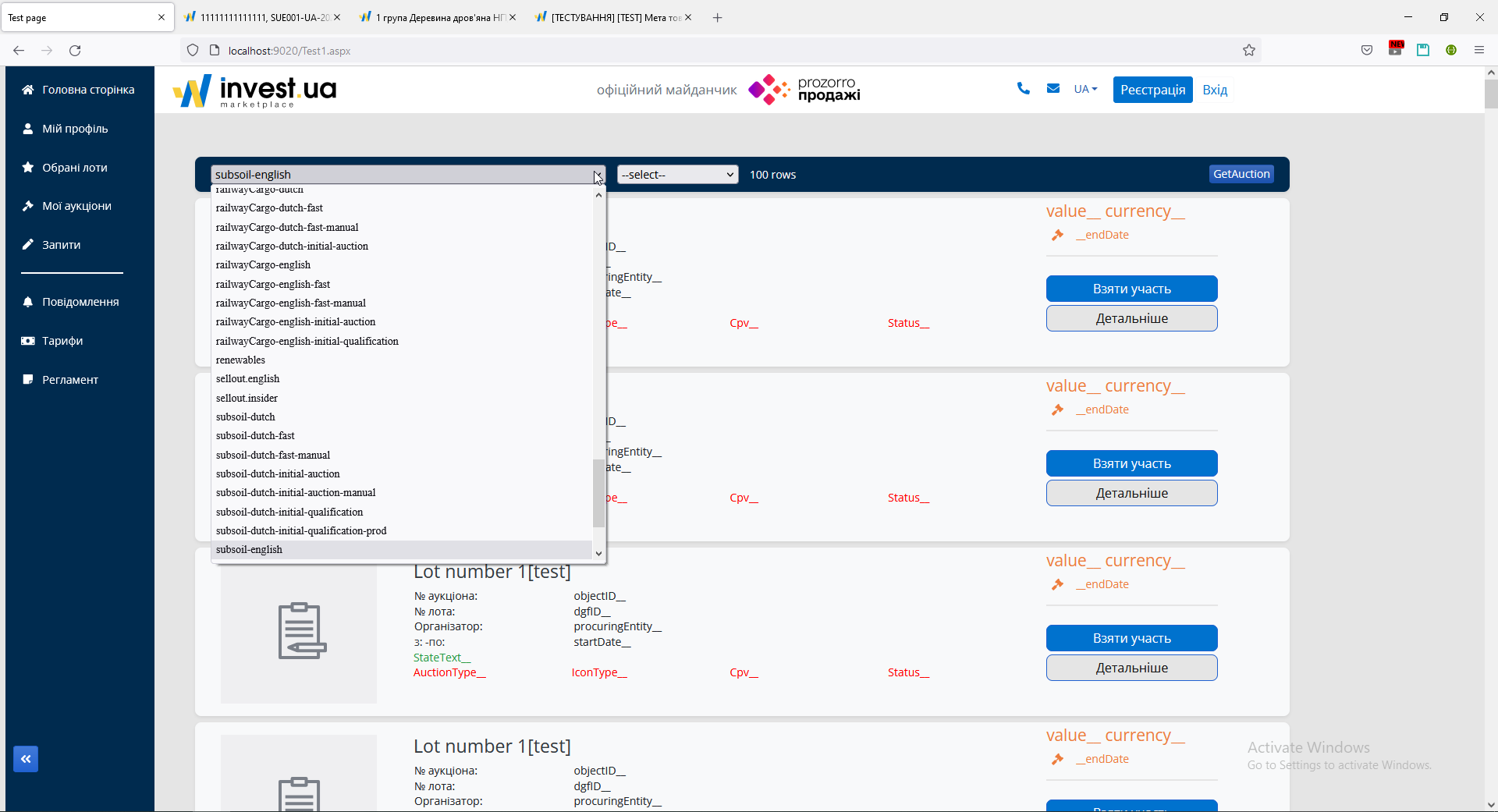The image size is (1498, 812).
Task: Click the Вхід link
Action: [1215, 90]
